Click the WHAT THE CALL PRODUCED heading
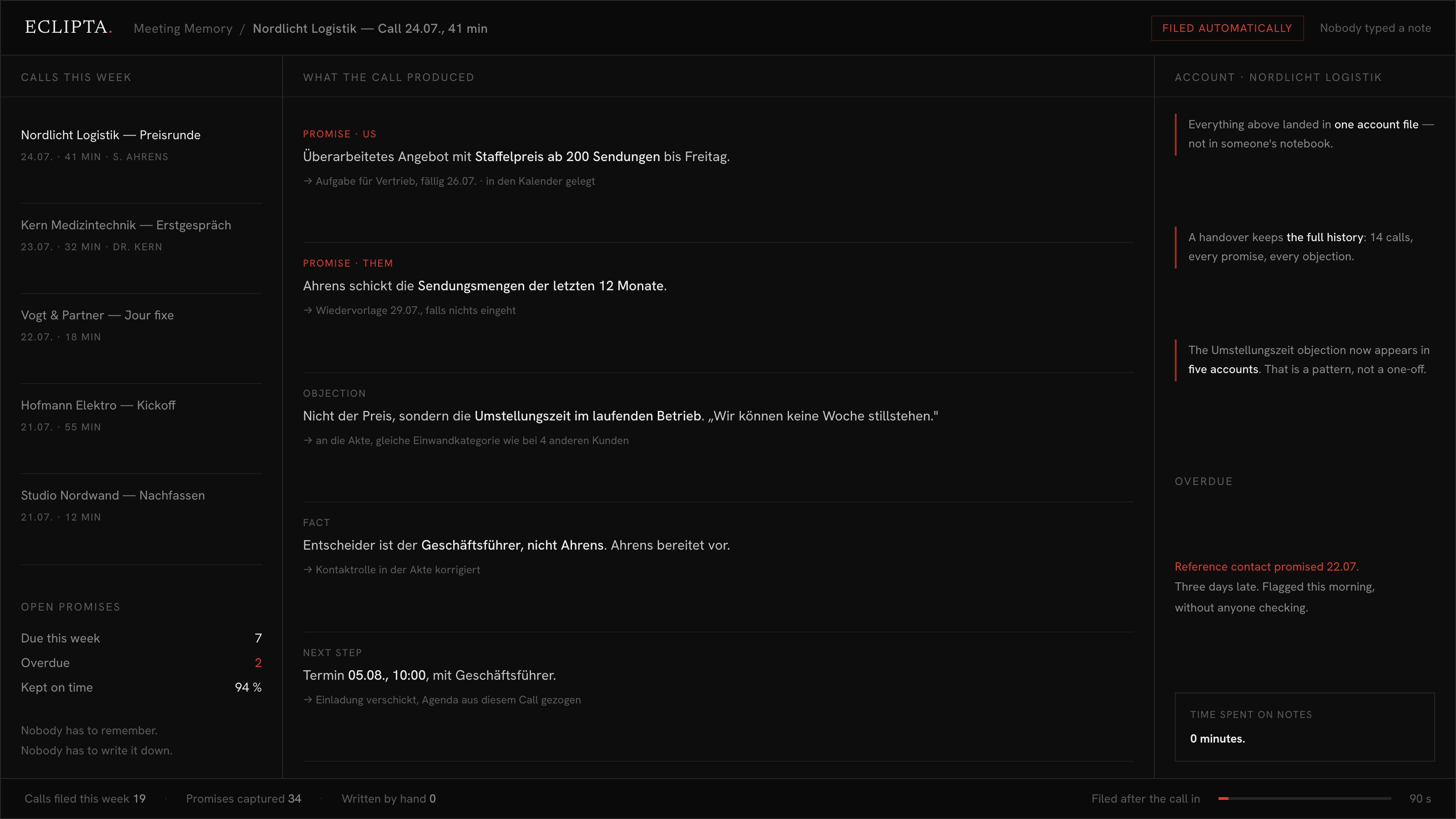1456x819 pixels. tap(388, 77)
